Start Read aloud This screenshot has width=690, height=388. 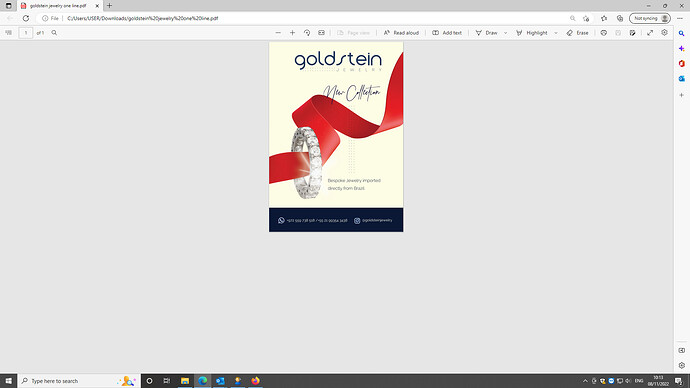[x=401, y=33]
